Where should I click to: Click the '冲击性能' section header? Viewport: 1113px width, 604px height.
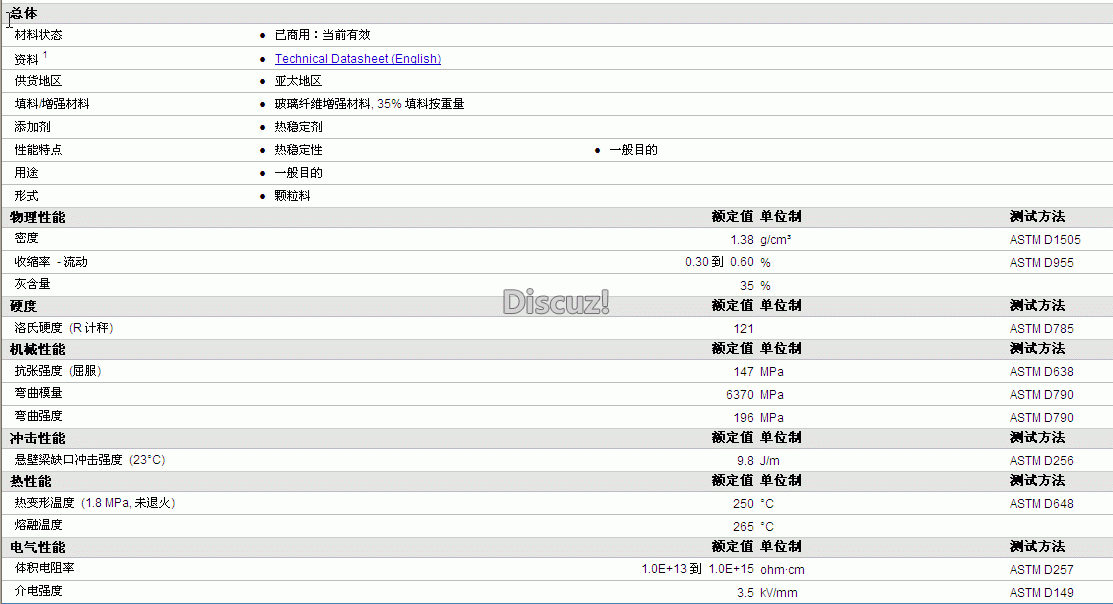38,438
